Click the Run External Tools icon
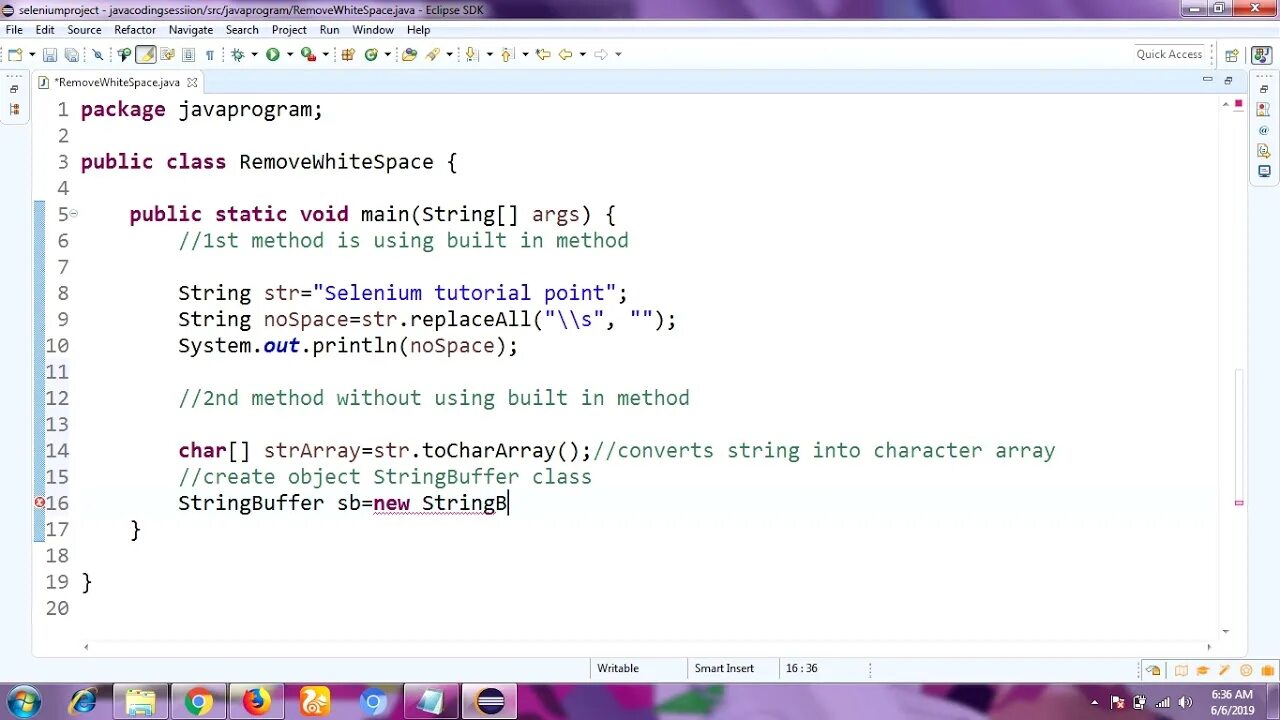Viewport: 1280px width, 720px height. click(x=309, y=54)
